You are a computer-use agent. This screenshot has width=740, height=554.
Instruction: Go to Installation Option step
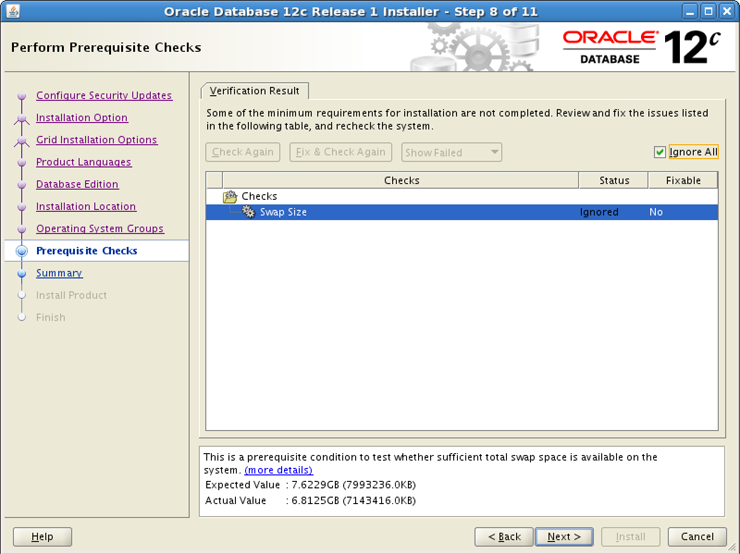point(82,118)
